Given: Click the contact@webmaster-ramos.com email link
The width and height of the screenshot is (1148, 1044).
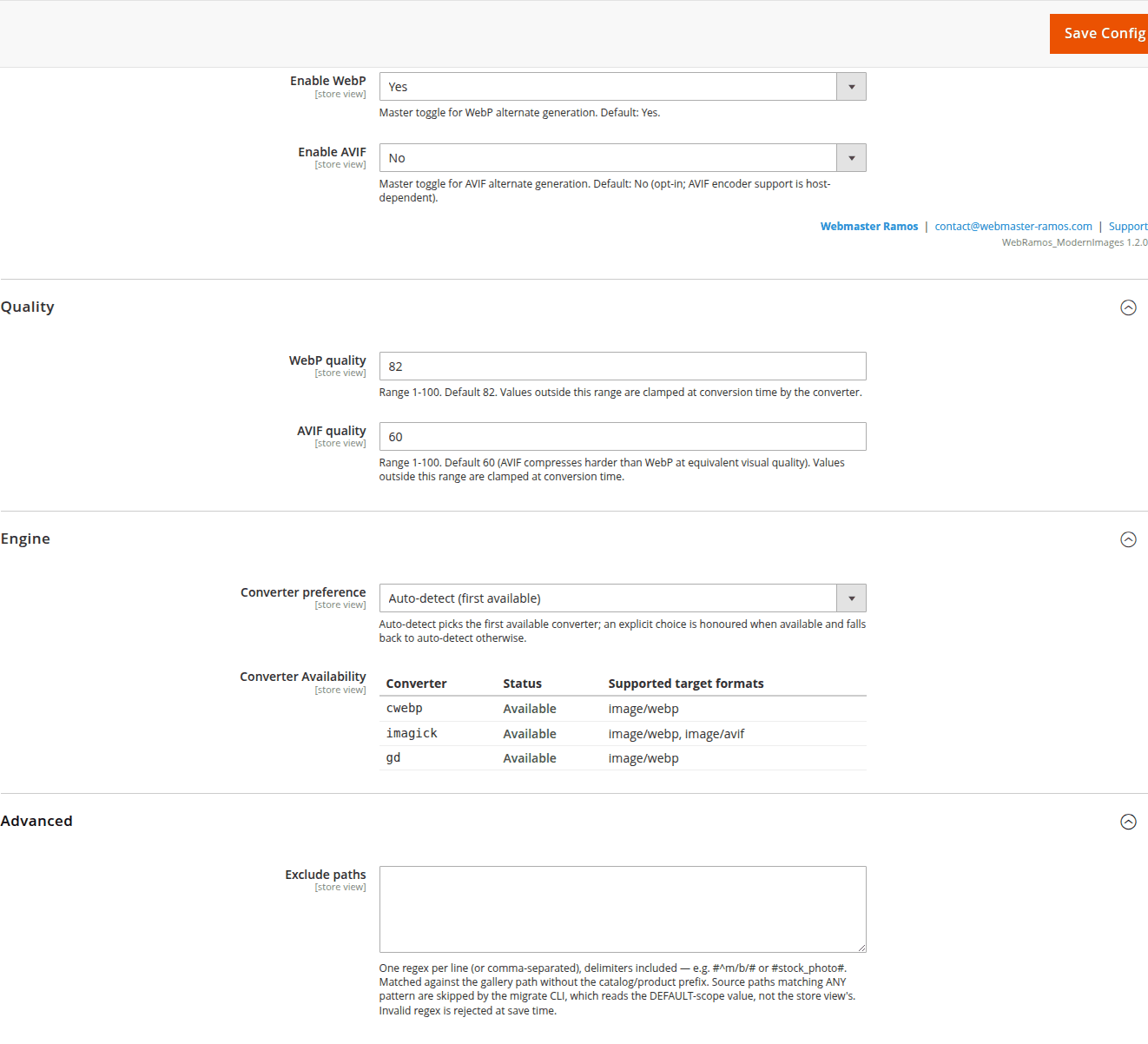Looking at the screenshot, I should point(1013,227).
